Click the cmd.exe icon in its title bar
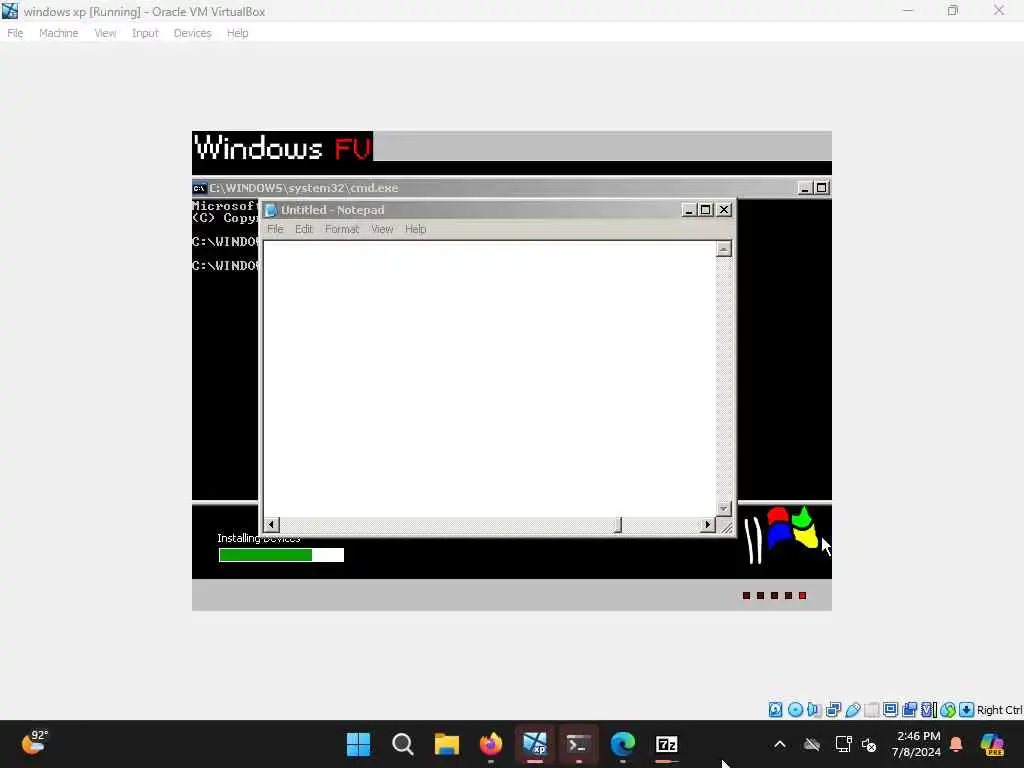Screen dimensions: 1024x768 coord(199,188)
